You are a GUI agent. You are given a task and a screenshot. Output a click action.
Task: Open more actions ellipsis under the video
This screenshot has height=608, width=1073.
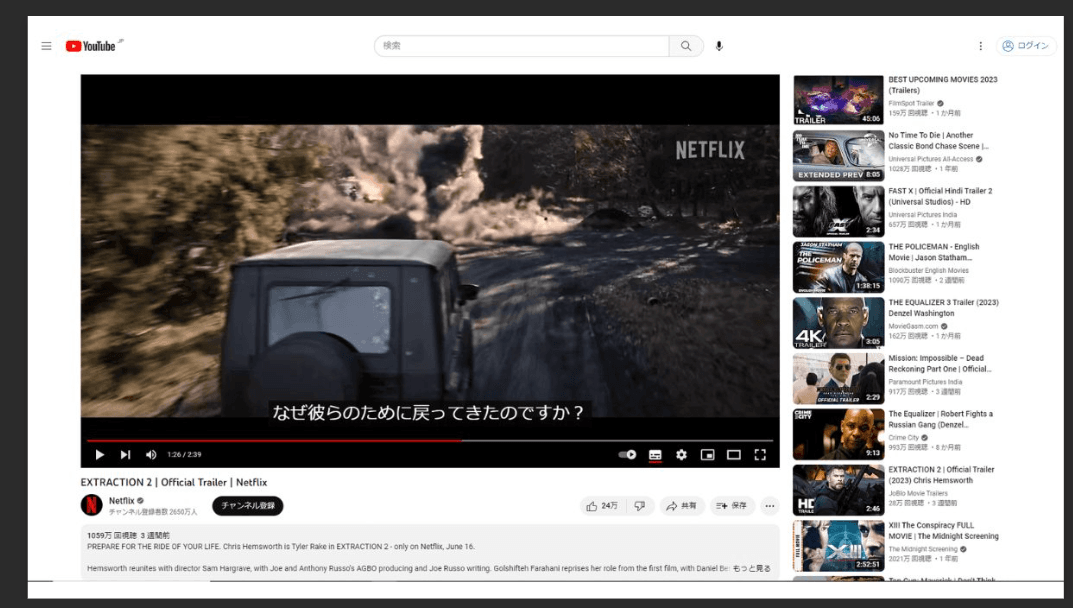pyautogui.click(x=770, y=506)
